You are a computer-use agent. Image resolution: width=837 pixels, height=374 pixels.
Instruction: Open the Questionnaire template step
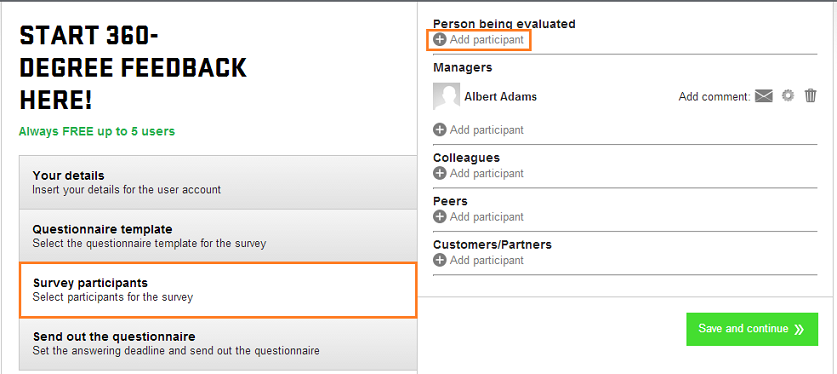tap(218, 236)
